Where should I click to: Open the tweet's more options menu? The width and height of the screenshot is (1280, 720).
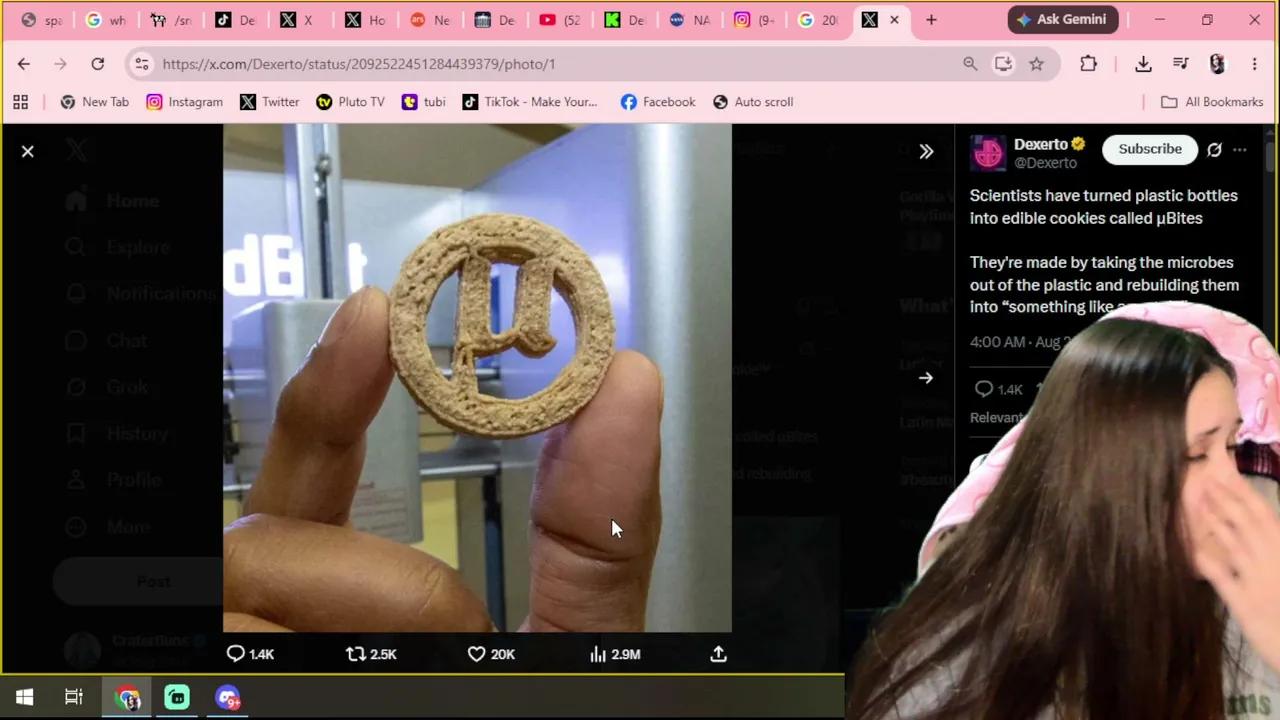tap(1240, 150)
